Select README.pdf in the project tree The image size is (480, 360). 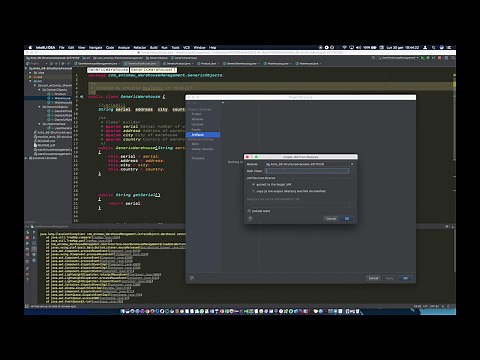[44, 145]
